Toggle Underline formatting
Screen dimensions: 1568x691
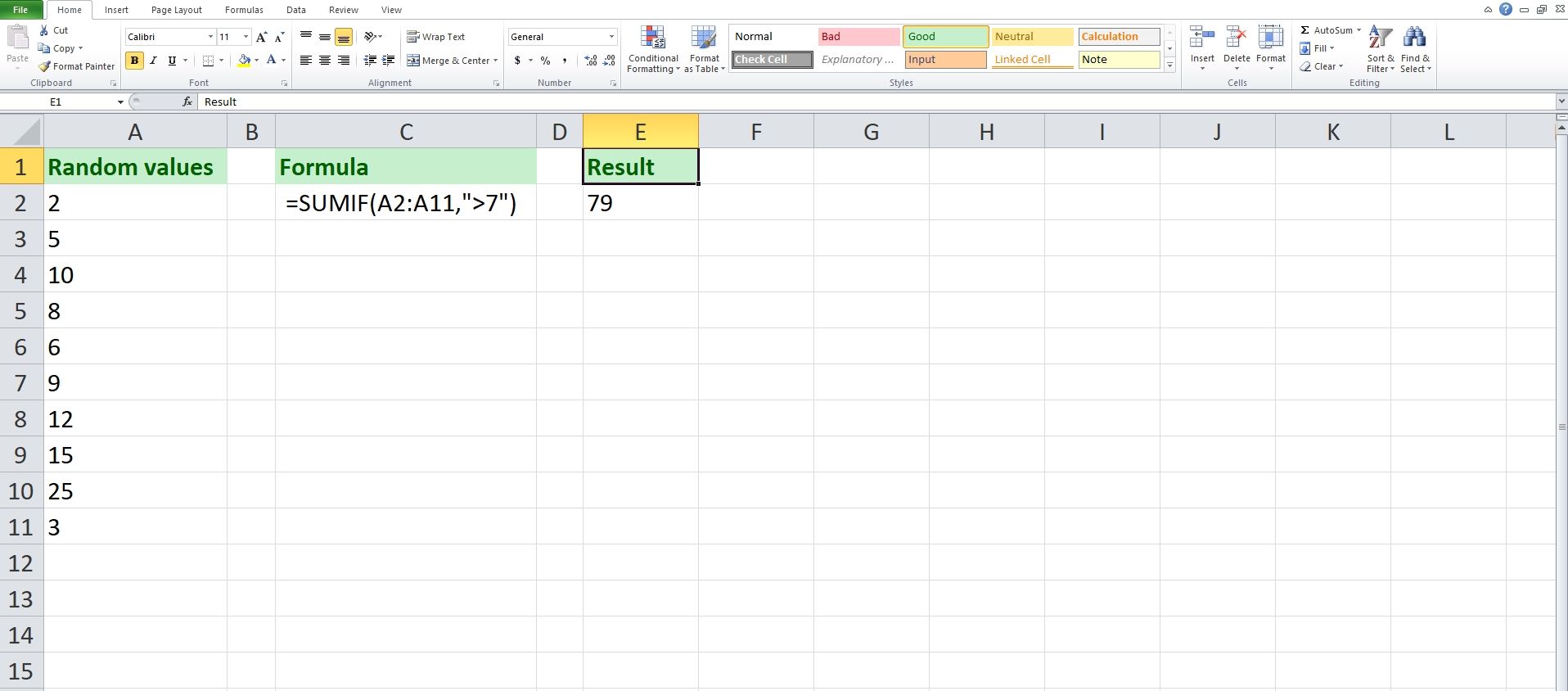pyautogui.click(x=172, y=61)
